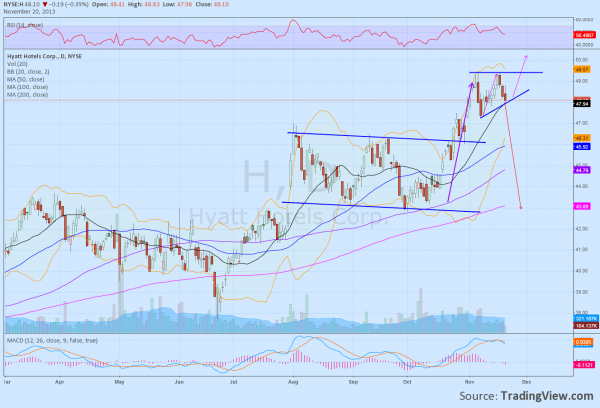Open the TradingView.com source link
Image resolution: width=600 pixels, height=408 pixels.
(548, 396)
